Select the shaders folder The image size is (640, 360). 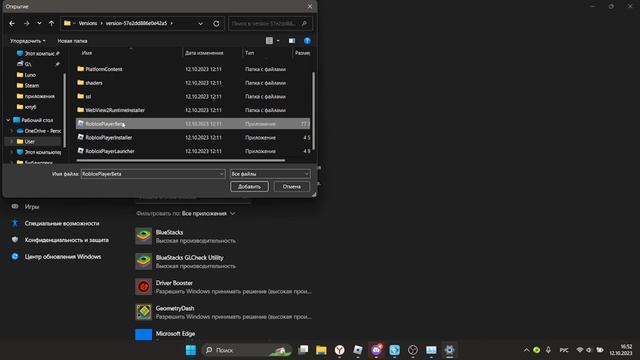click(193, 83)
